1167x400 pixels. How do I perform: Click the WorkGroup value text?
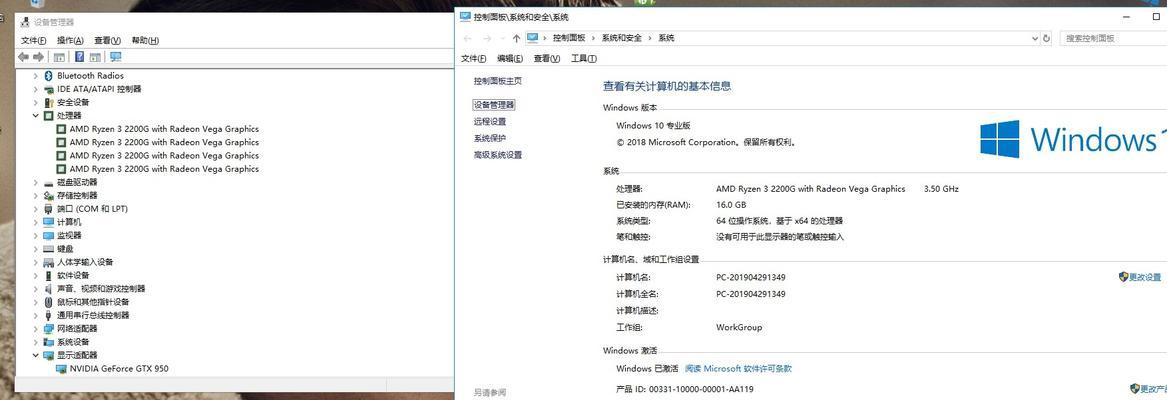(739, 328)
